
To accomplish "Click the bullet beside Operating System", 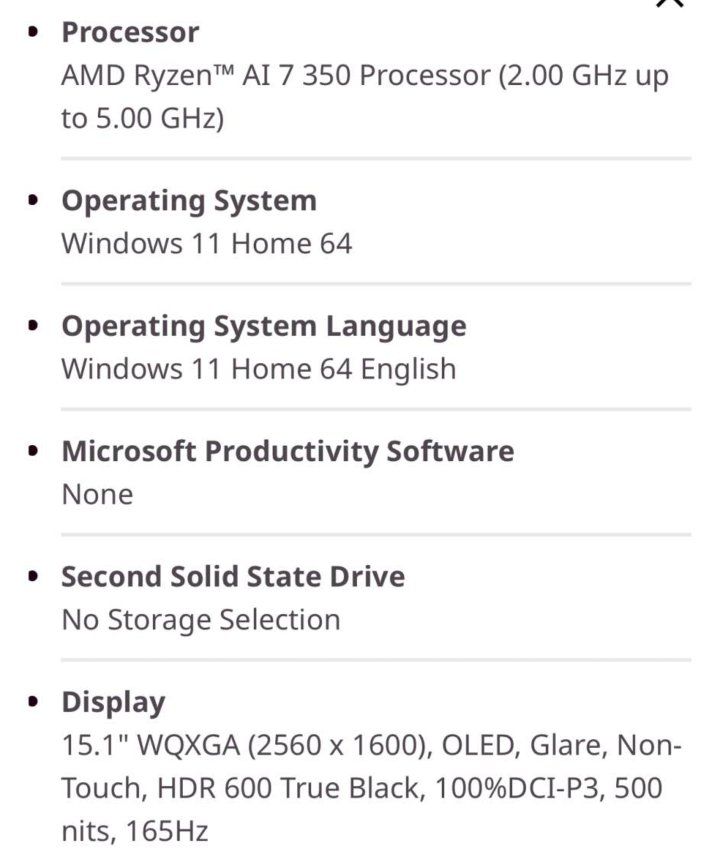I will tap(35, 200).
